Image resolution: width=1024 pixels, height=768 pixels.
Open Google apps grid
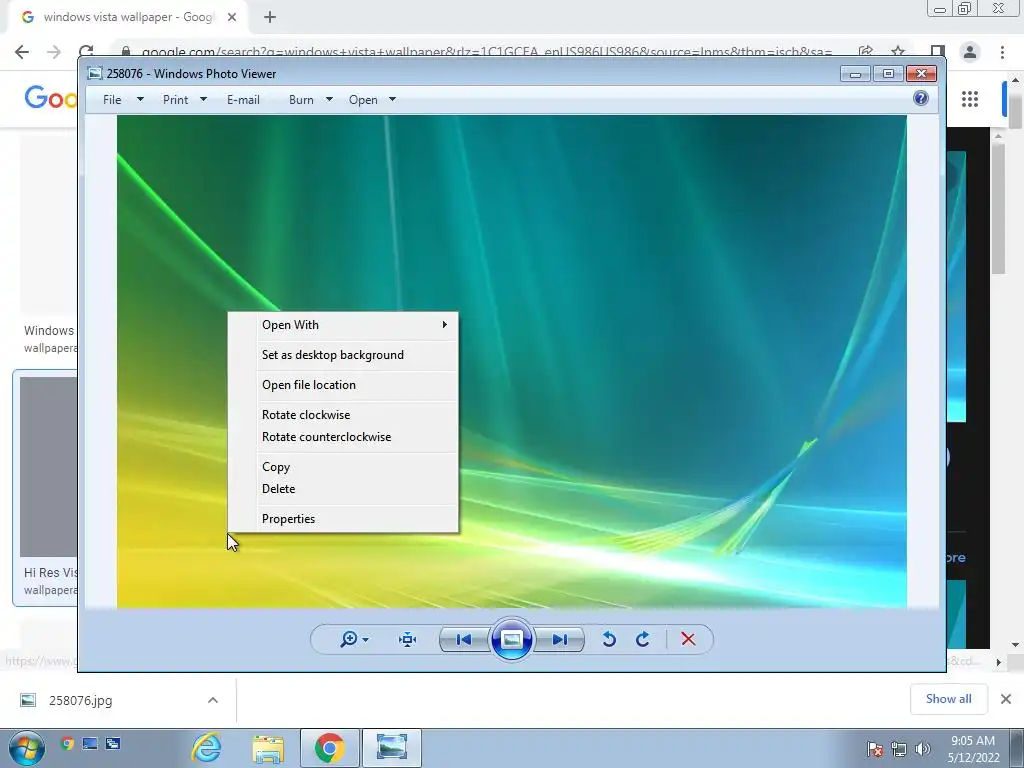point(970,99)
